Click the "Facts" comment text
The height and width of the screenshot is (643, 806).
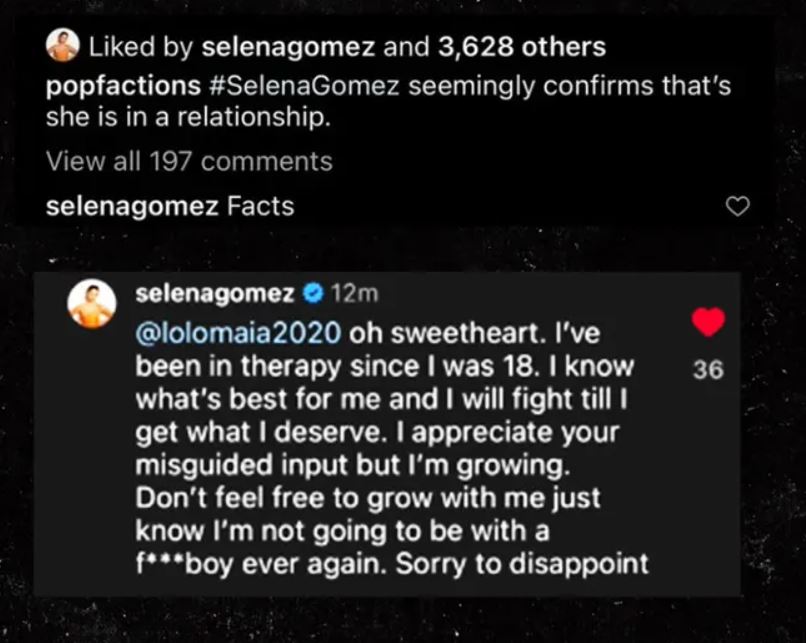260,207
